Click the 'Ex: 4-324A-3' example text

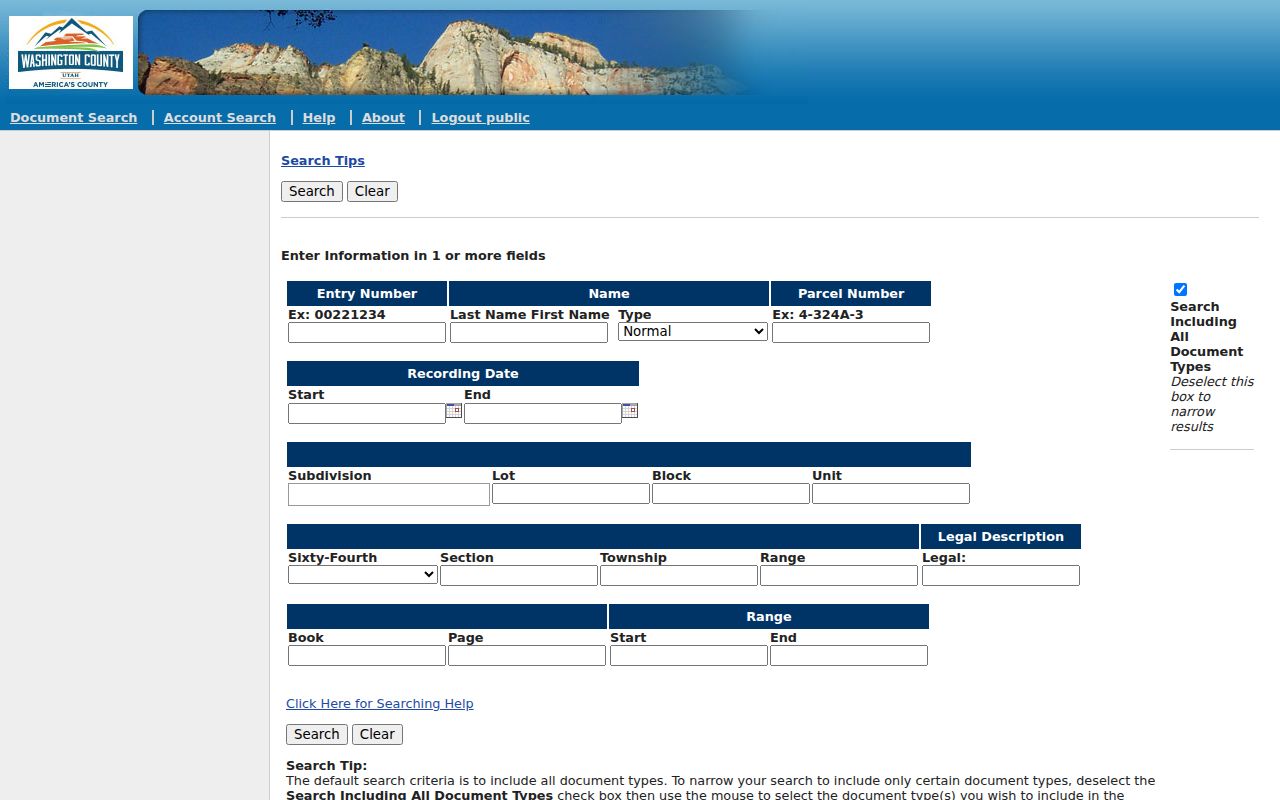[x=818, y=314]
